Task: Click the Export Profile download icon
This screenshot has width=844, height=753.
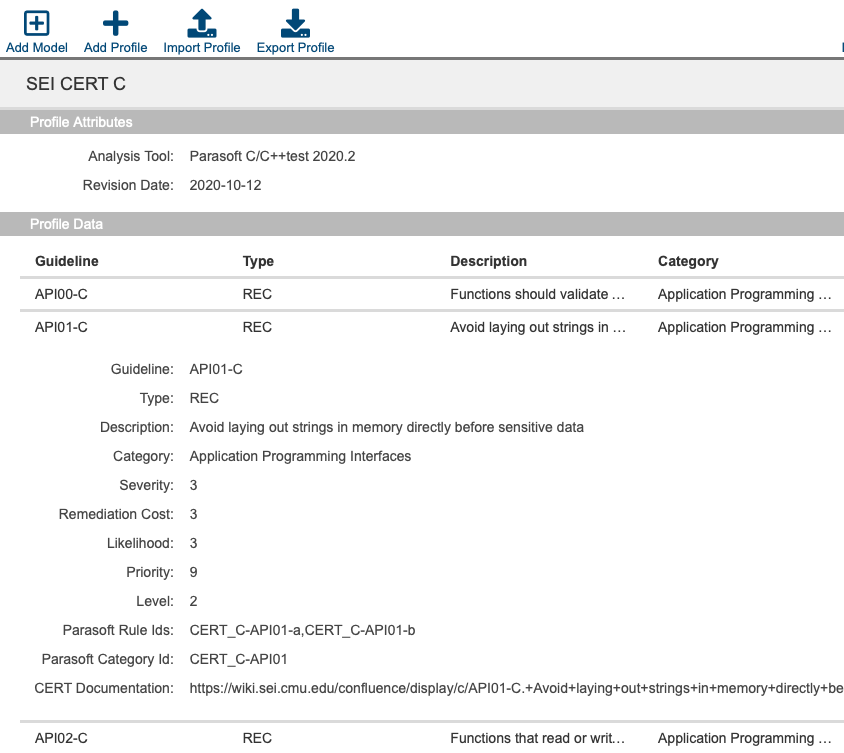Action: tap(295, 23)
